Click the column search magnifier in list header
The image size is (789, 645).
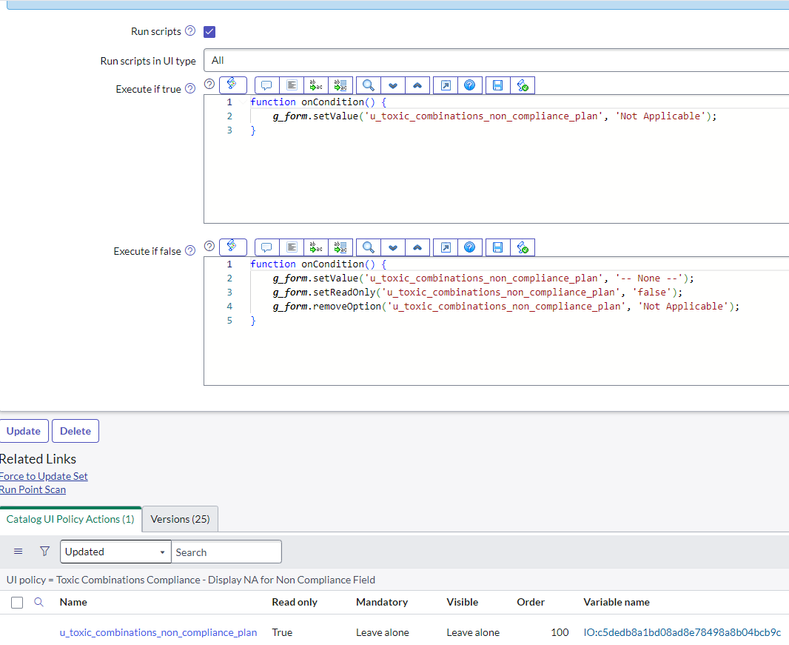pos(39,602)
